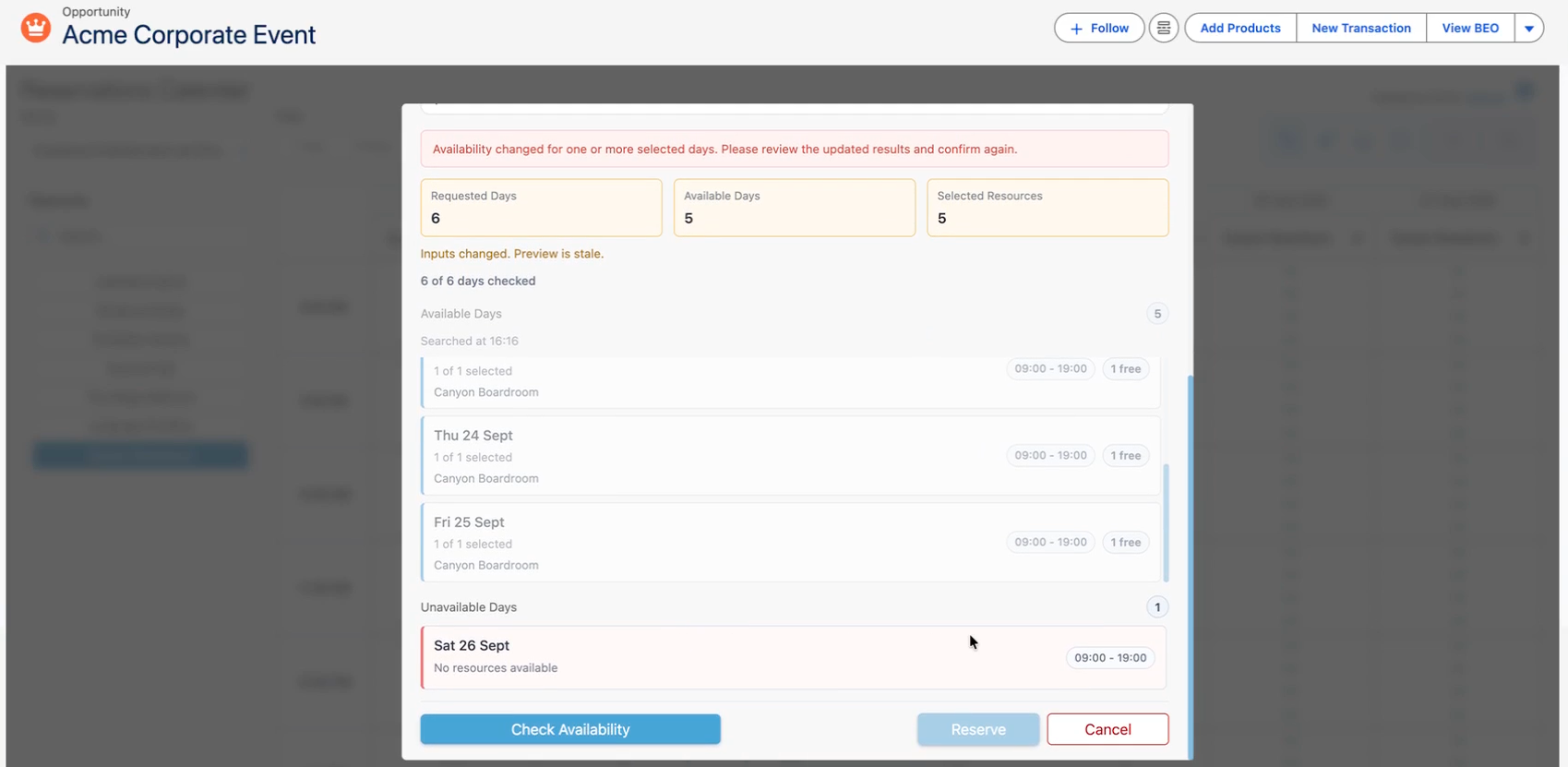Click the dialog's outer vertical scrollbar

[1190, 567]
